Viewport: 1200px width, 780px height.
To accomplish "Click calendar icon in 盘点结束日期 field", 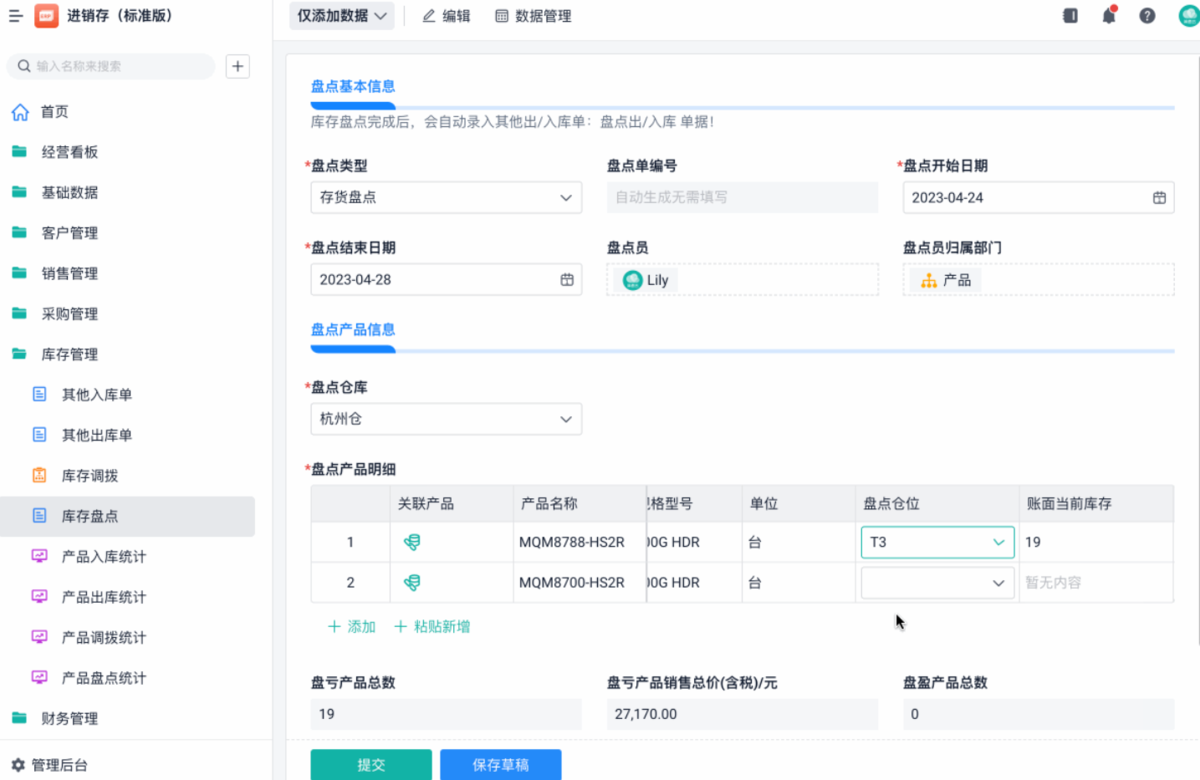I will 566,280.
